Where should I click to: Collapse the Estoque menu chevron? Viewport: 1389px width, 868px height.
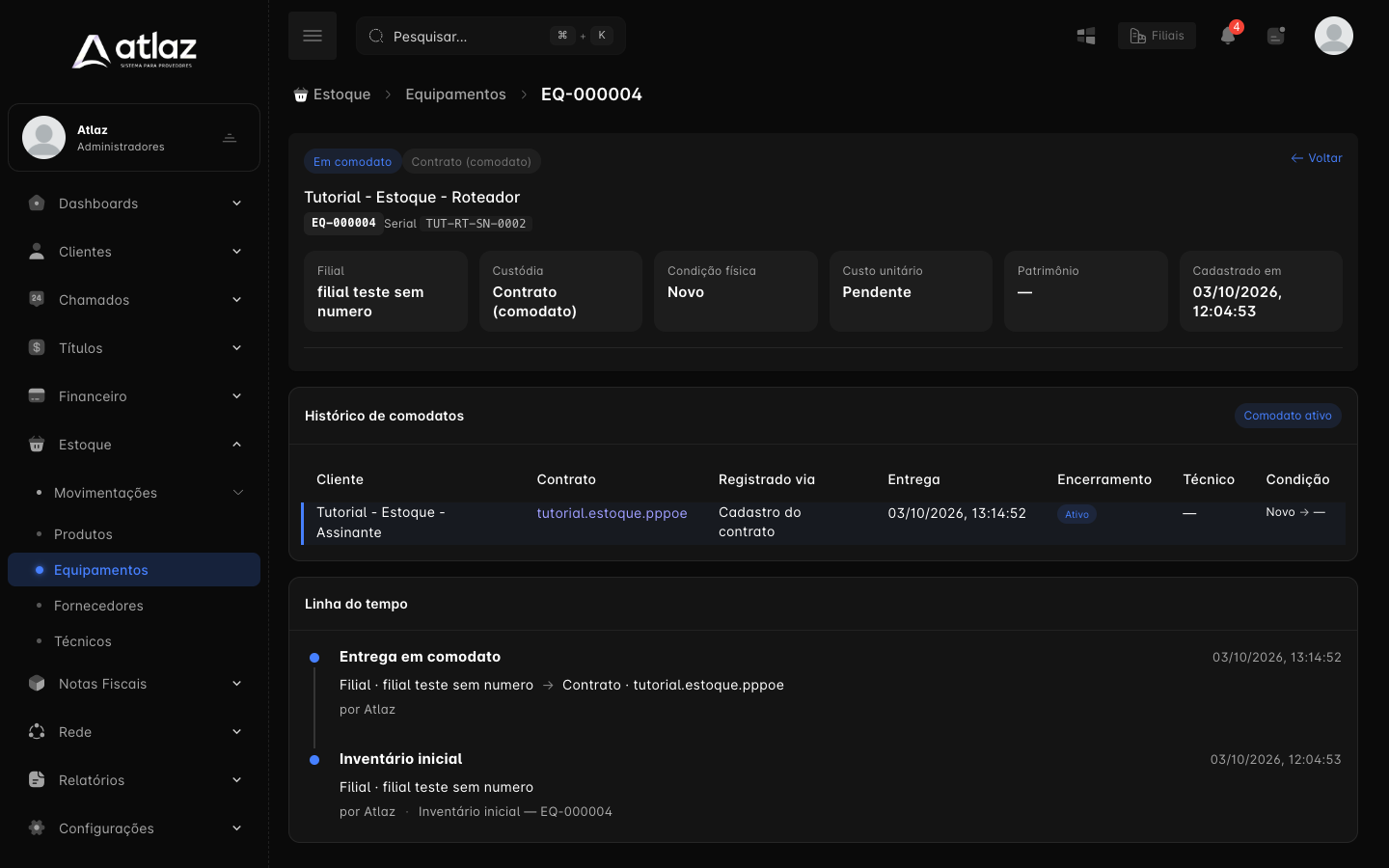click(x=236, y=445)
